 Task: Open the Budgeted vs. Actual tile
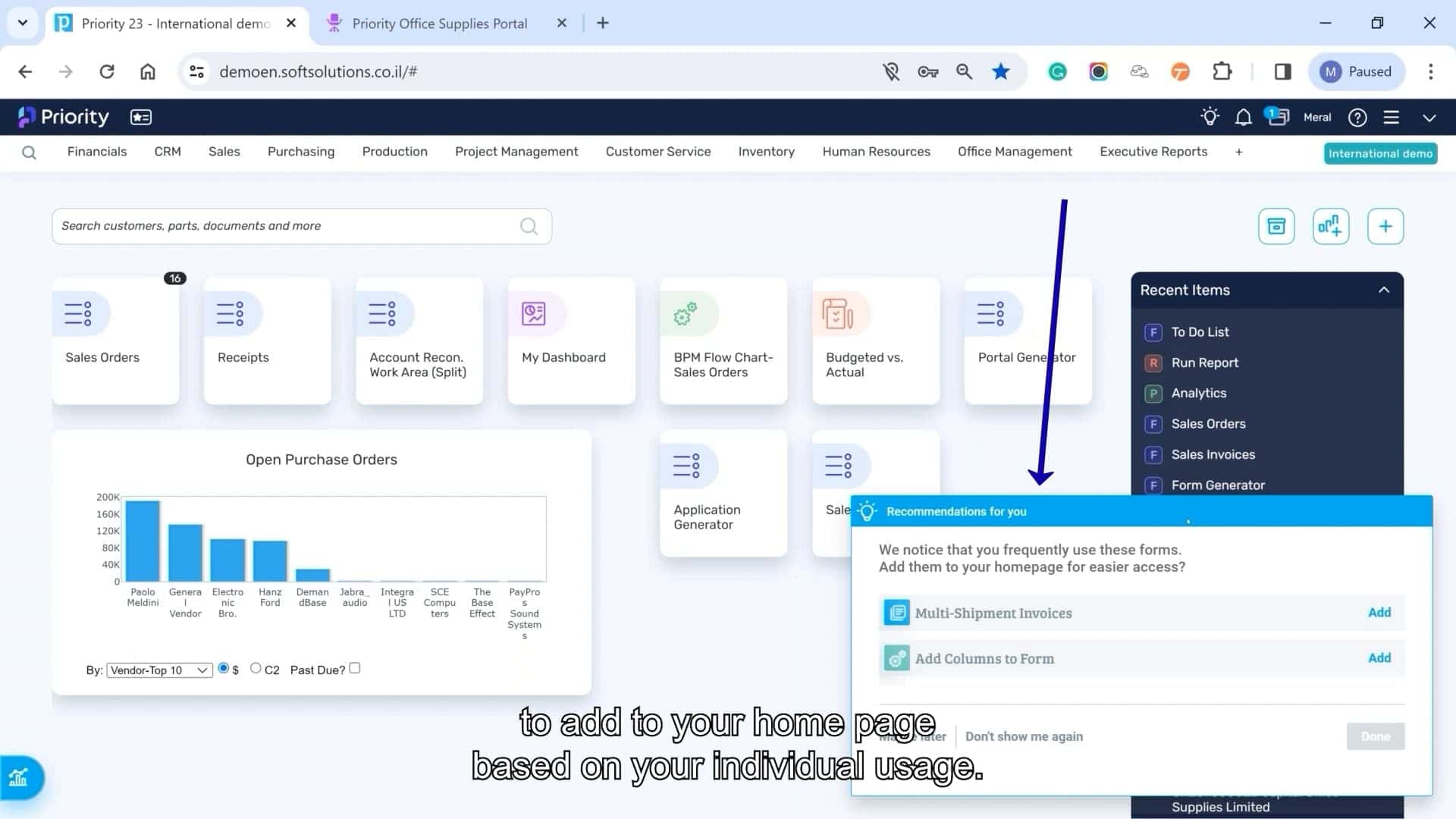tap(876, 340)
